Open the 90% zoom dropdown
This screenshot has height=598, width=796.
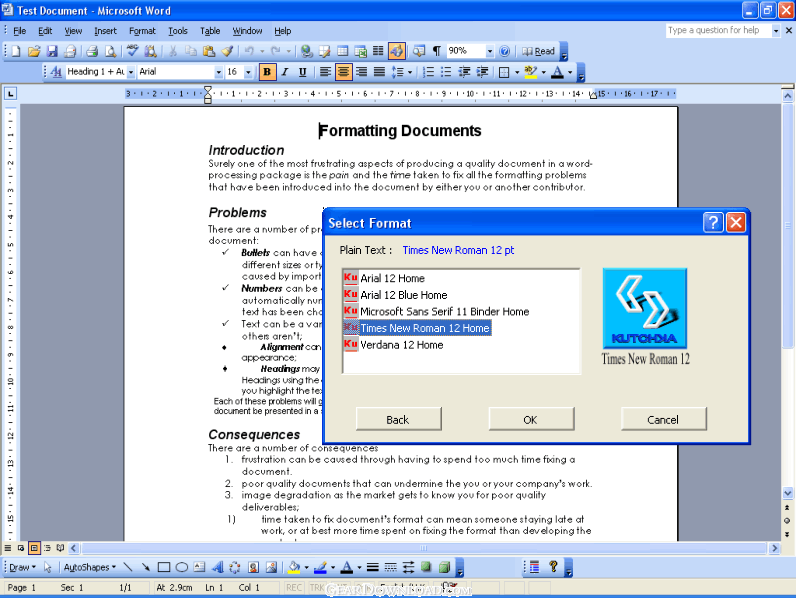coord(489,51)
